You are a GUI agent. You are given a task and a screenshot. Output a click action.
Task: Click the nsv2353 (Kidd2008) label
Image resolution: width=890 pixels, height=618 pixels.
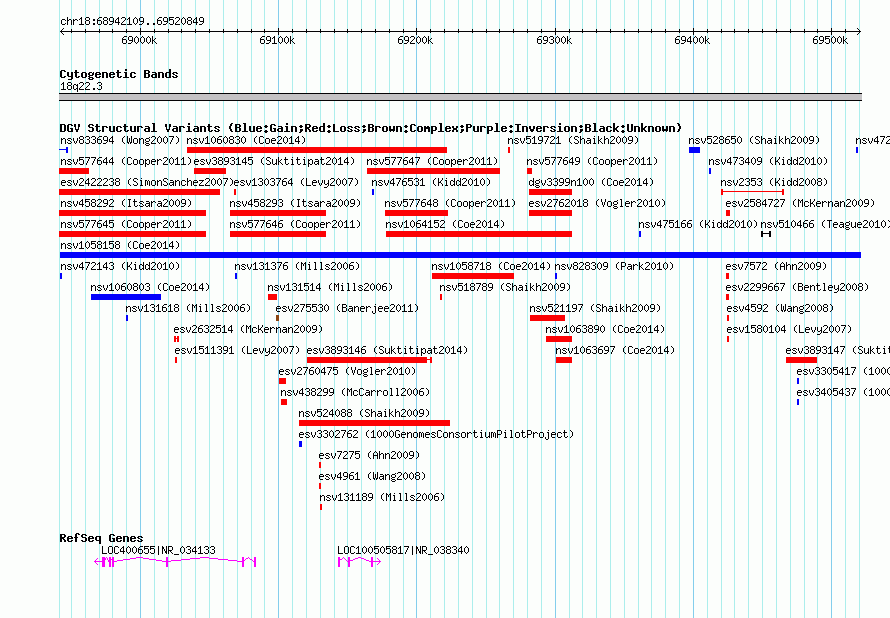774,182
